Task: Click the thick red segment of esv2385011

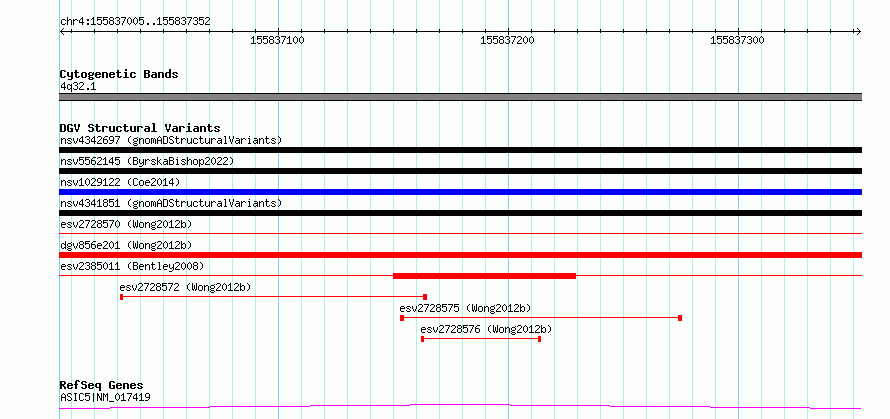Action: [484, 276]
